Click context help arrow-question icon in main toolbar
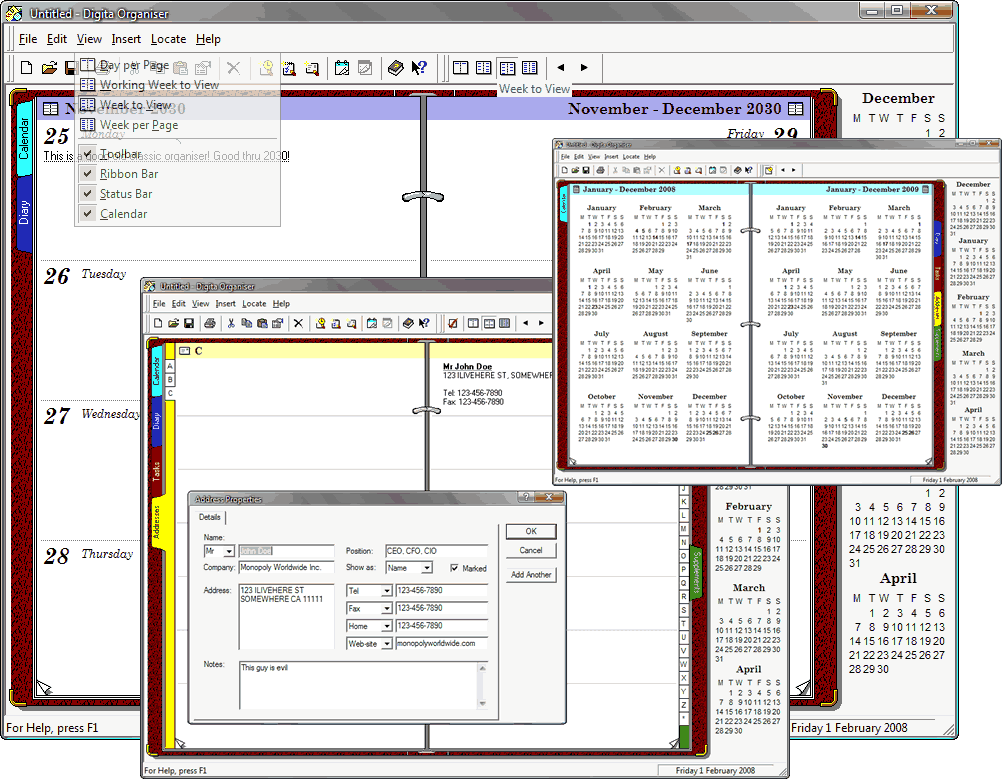The image size is (1003, 779). 419,67
